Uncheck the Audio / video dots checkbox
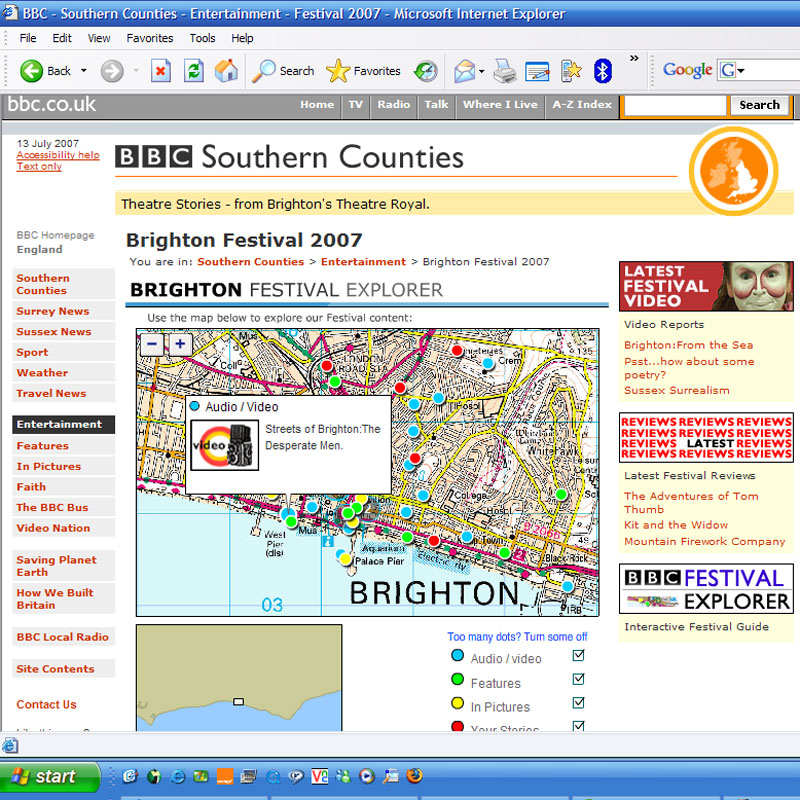The height and width of the screenshot is (800, 800). point(578,656)
